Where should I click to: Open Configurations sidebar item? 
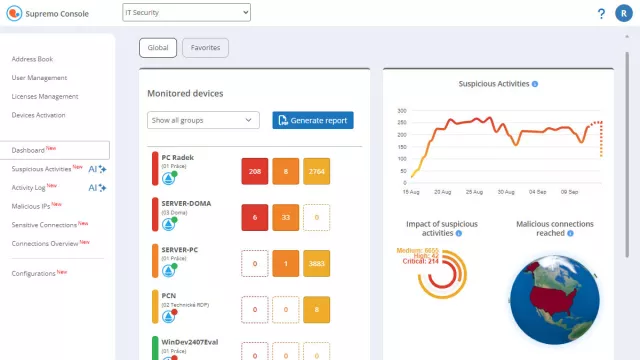pyautogui.click(x=33, y=273)
